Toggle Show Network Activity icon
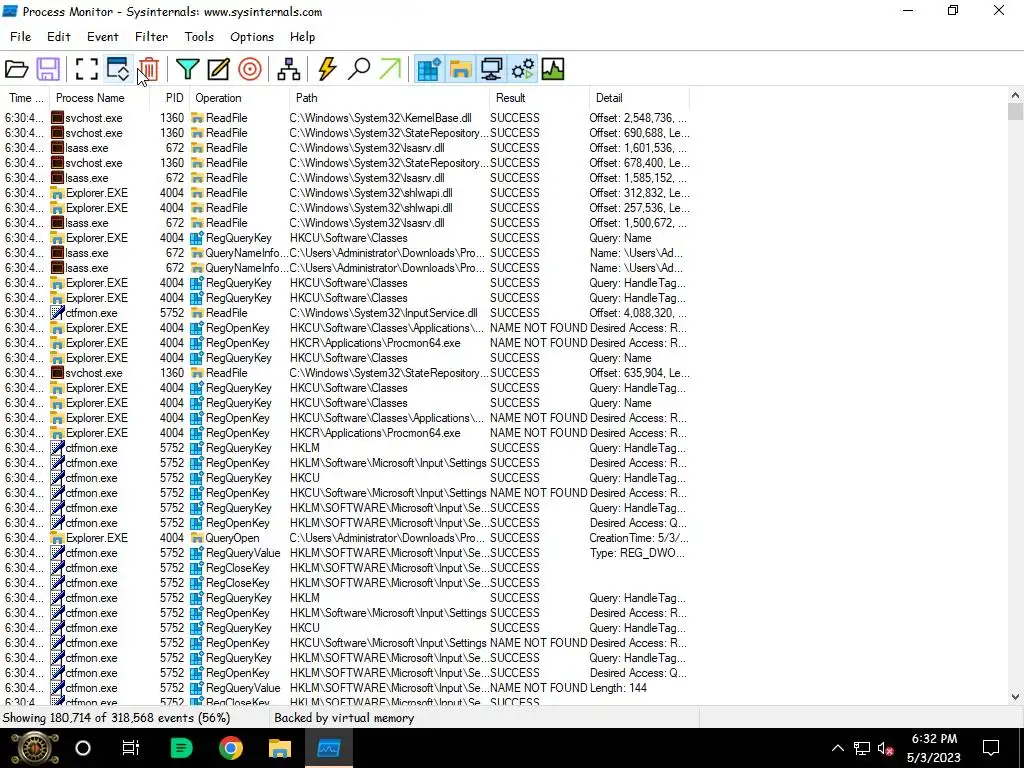1024x768 pixels. (491, 69)
